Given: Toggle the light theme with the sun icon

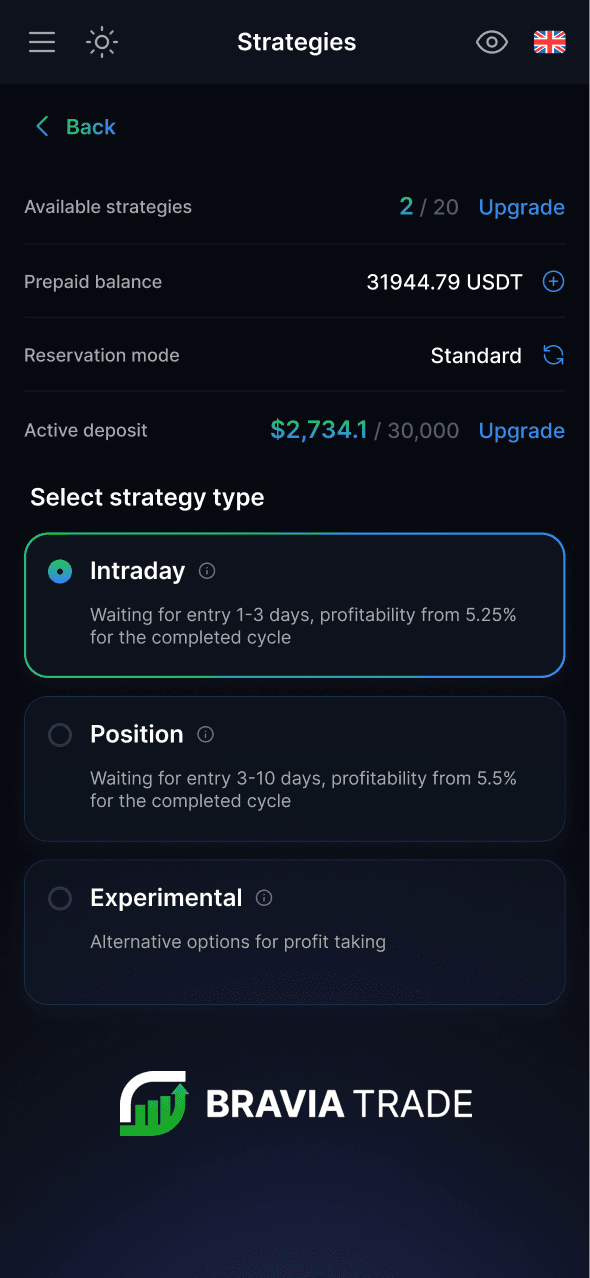Looking at the screenshot, I should pyautogui.click(x=101, y=42).
